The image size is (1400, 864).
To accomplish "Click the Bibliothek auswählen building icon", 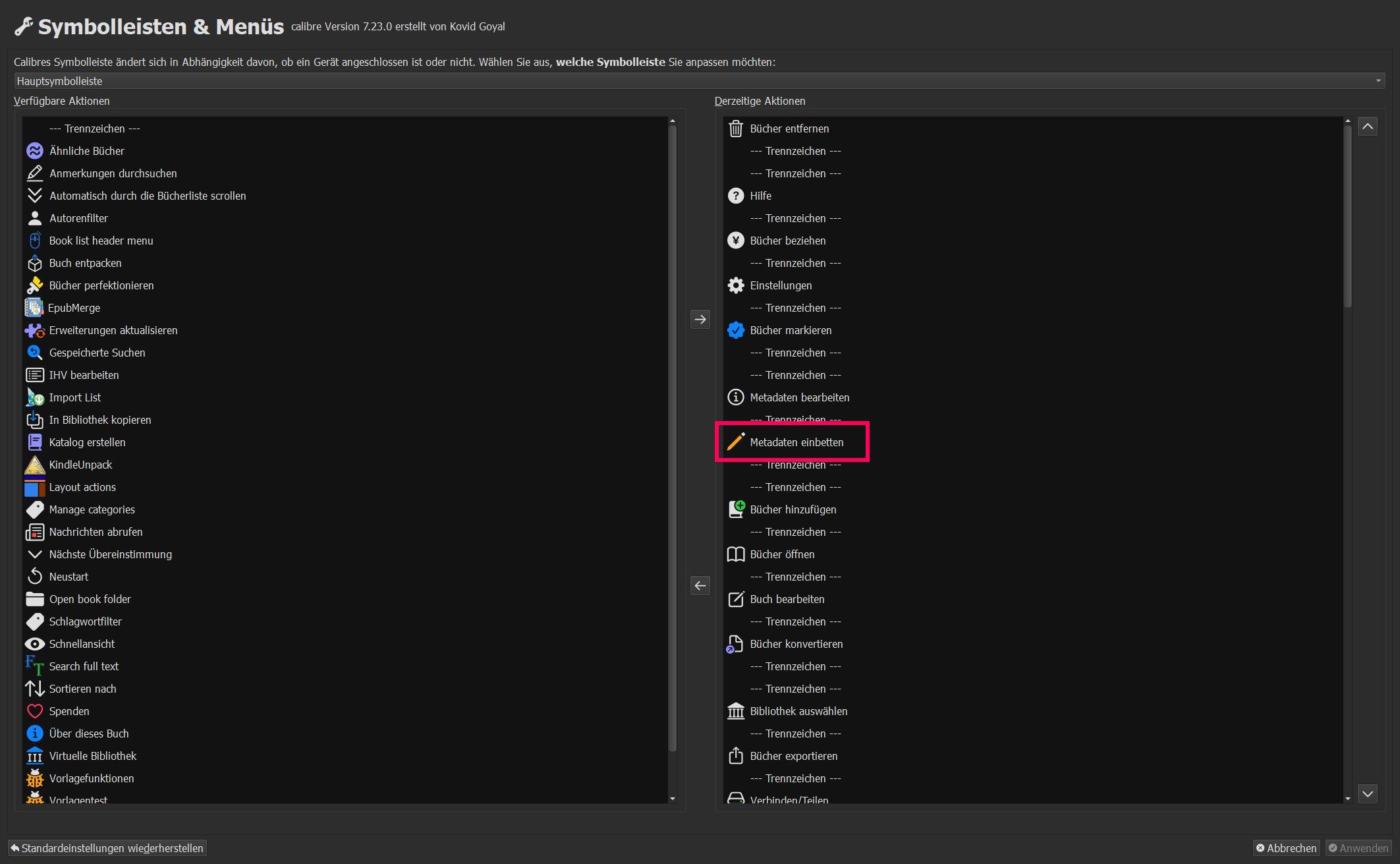I will [735, 711].
